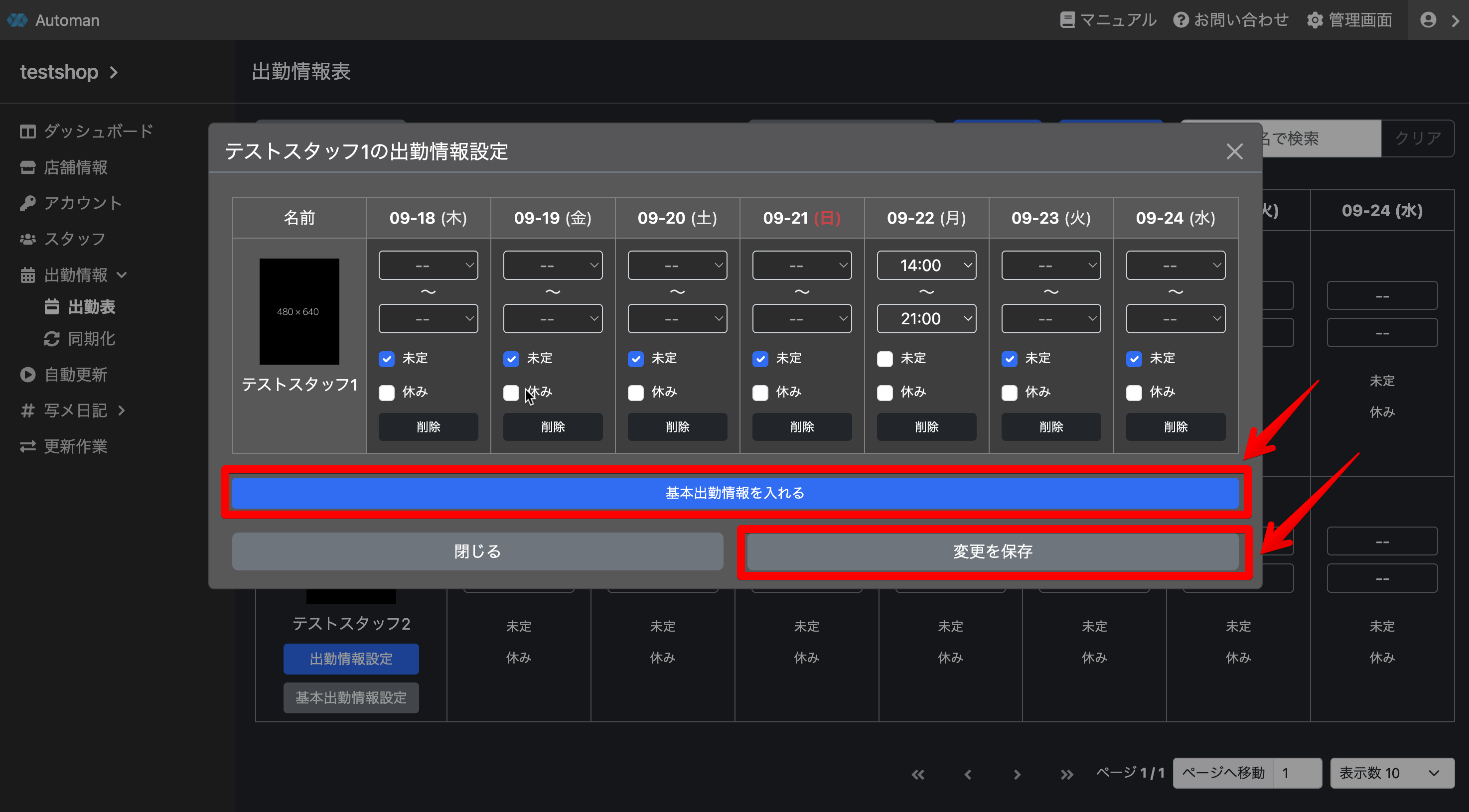1469x812 pixels.
Task: Open 出勤表 in the sidebar menu
Action: pyautogui.click(x=91, y=307)
